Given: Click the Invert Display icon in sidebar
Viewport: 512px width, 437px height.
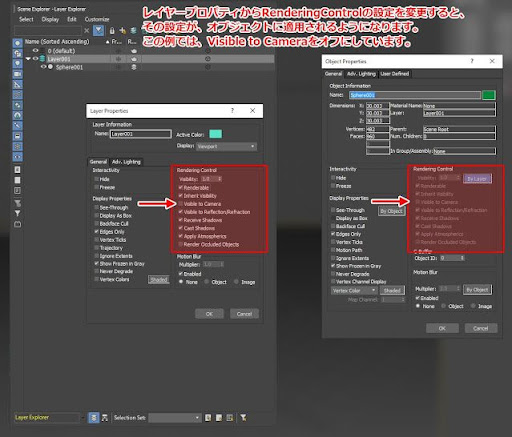Looking at the screenshot, I should (17, 191).
